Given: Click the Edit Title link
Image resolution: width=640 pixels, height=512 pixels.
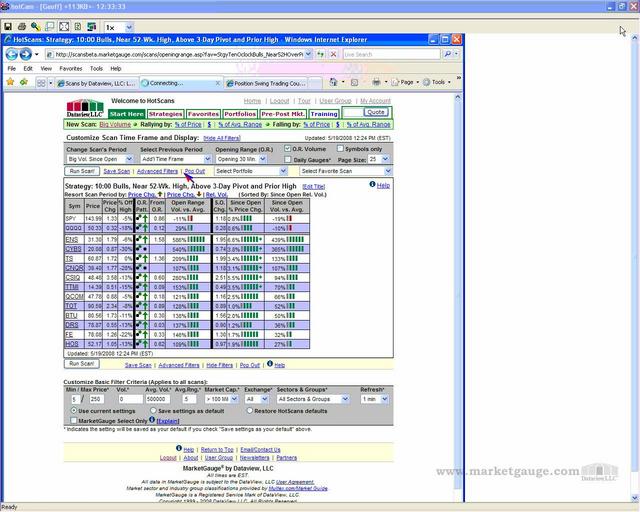Looking at the screenshot, I should tap(313, 187).
